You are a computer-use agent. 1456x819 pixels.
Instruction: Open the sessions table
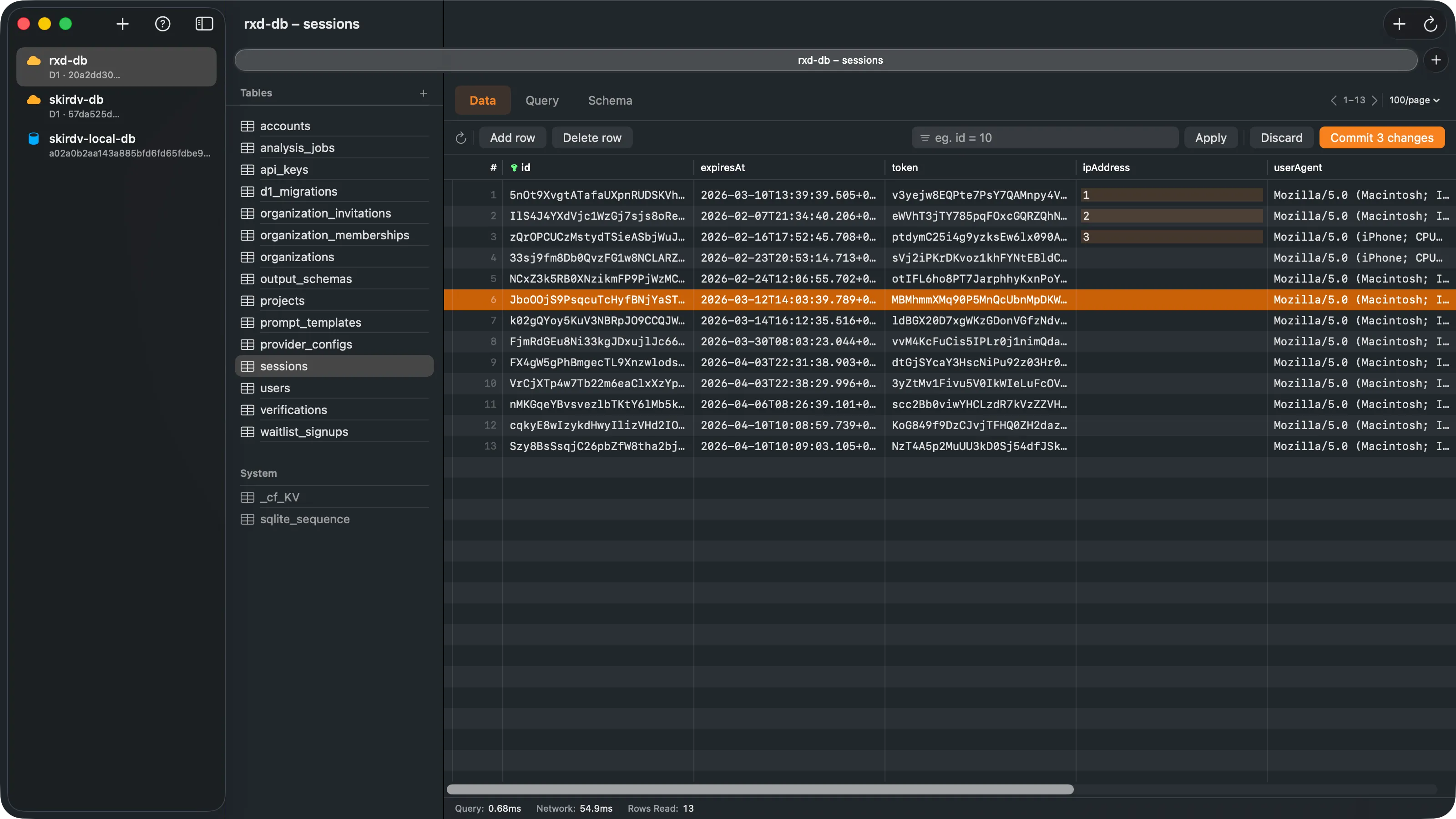point(284,366)
